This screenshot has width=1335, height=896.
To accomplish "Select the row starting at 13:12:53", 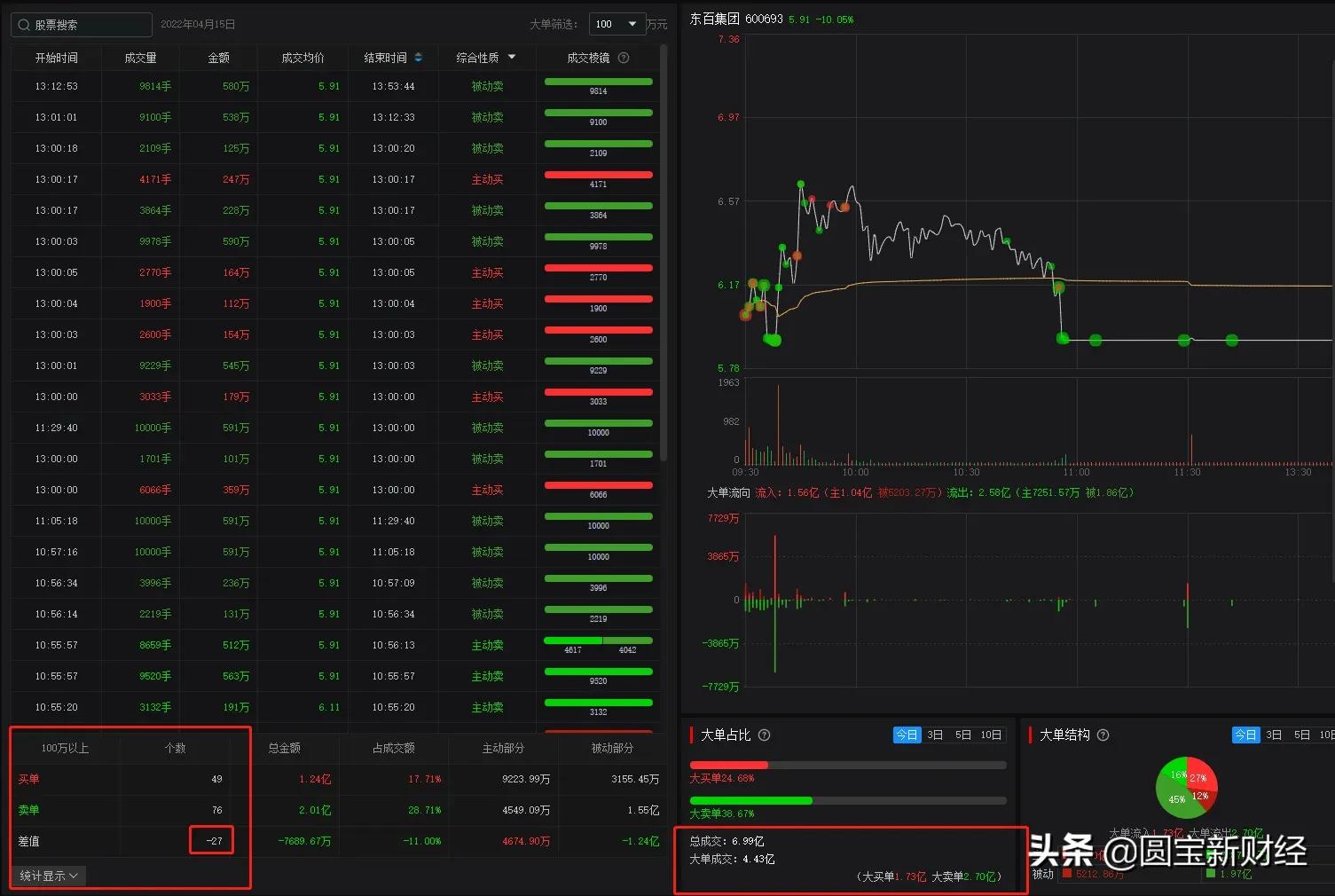I will (335, 86).
